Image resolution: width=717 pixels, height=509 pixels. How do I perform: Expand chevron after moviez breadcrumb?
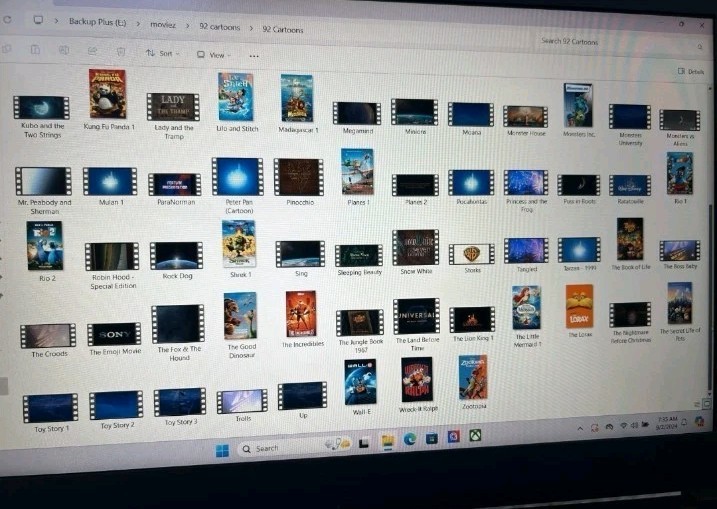point(187,26)
